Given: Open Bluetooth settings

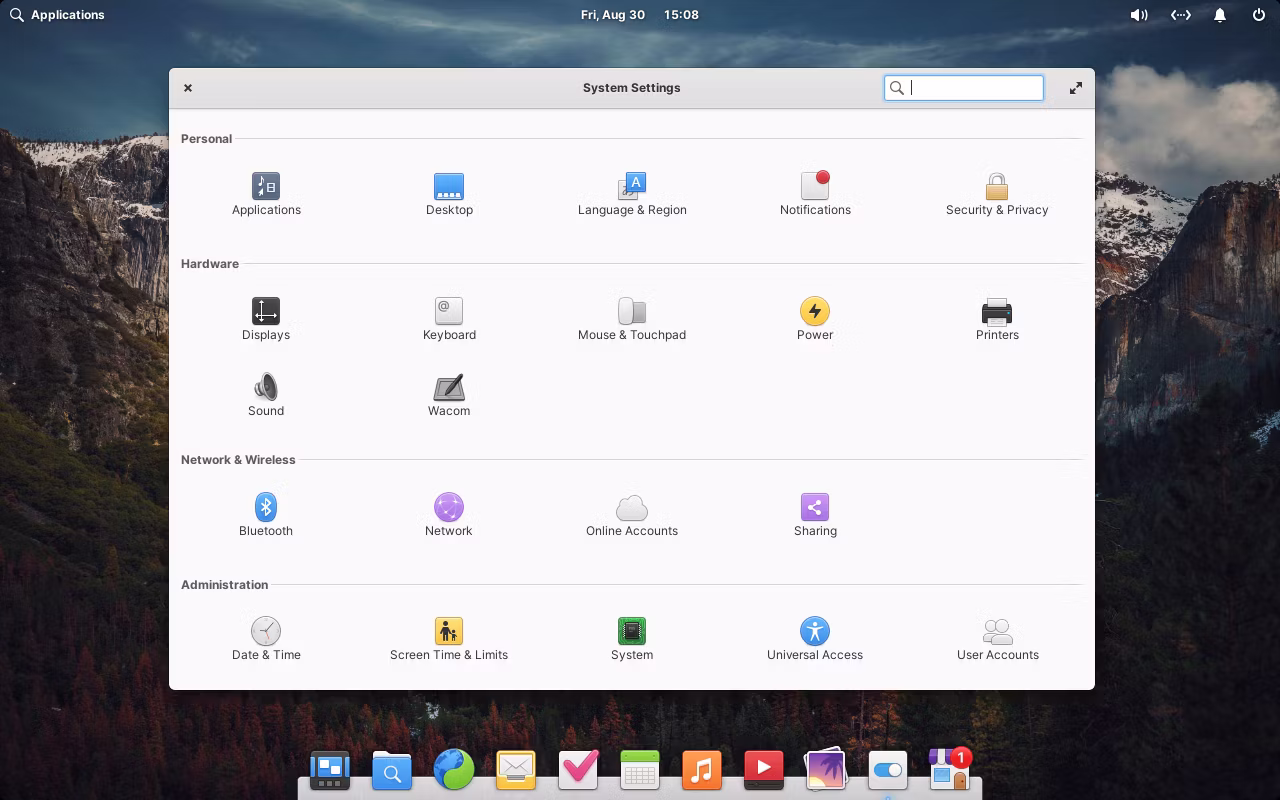Looking at the screenshot, I should point(266,515).
